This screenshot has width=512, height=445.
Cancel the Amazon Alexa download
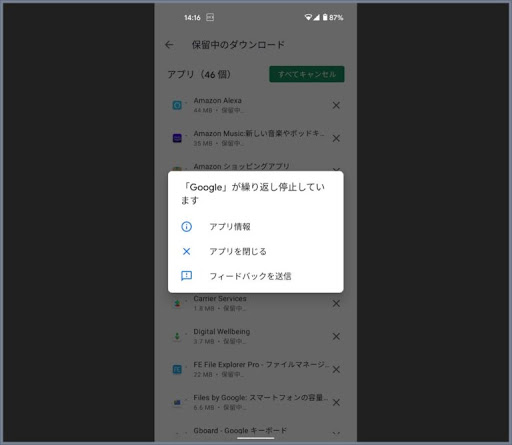click(x=336, y=105)
